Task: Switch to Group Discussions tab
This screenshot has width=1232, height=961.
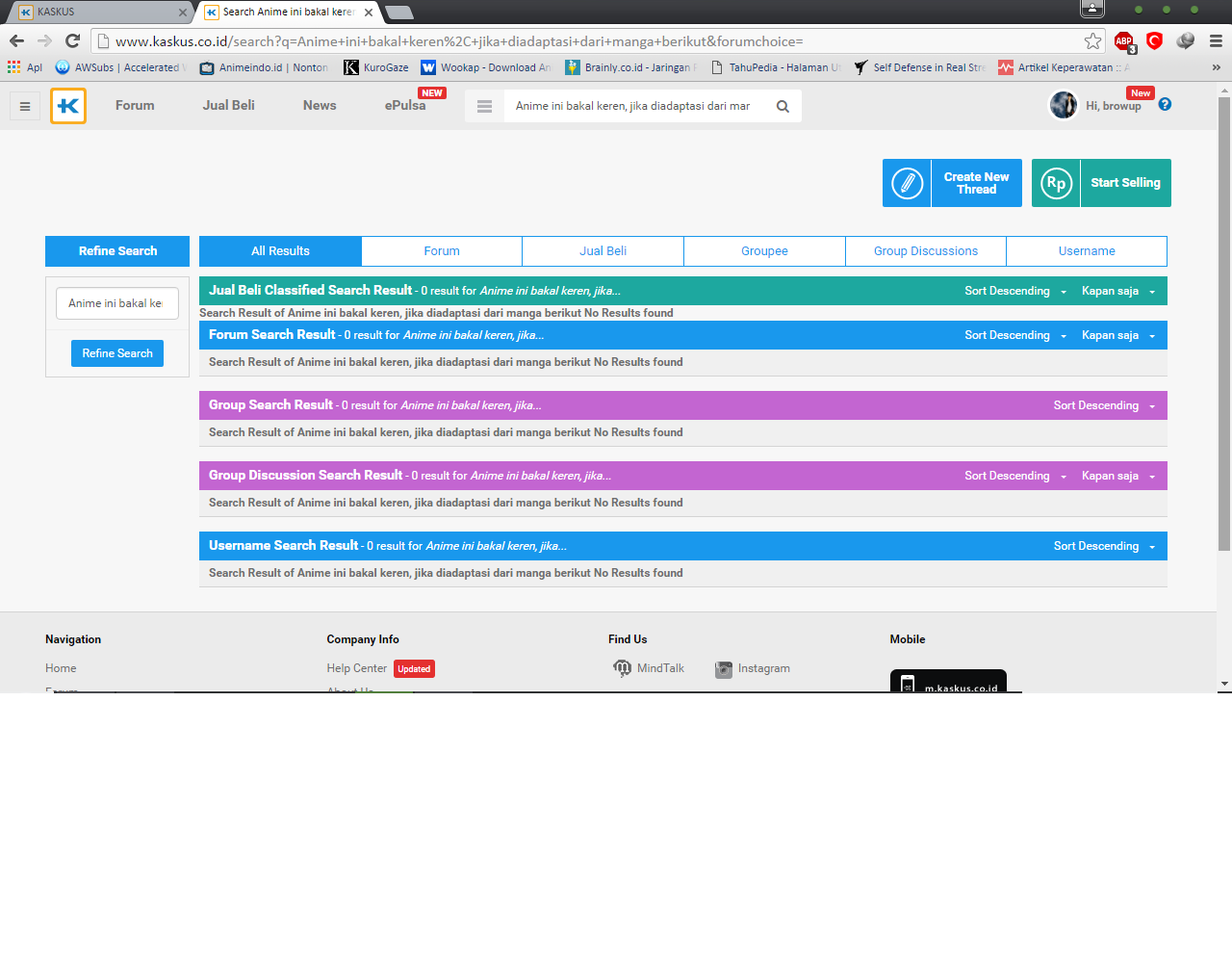Action: (926, 251)
